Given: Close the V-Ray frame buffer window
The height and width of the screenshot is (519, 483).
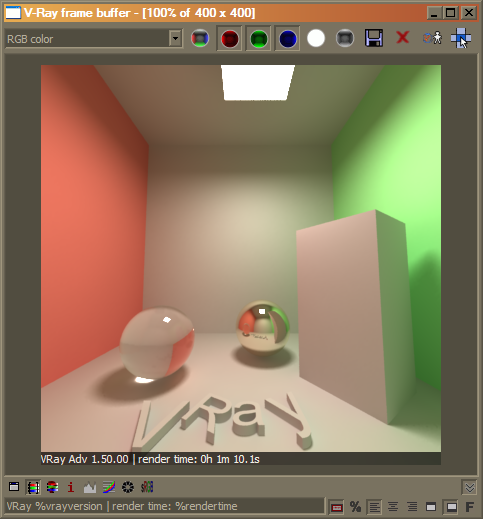Looking at the screenshot, I should (x=469, y=13).
